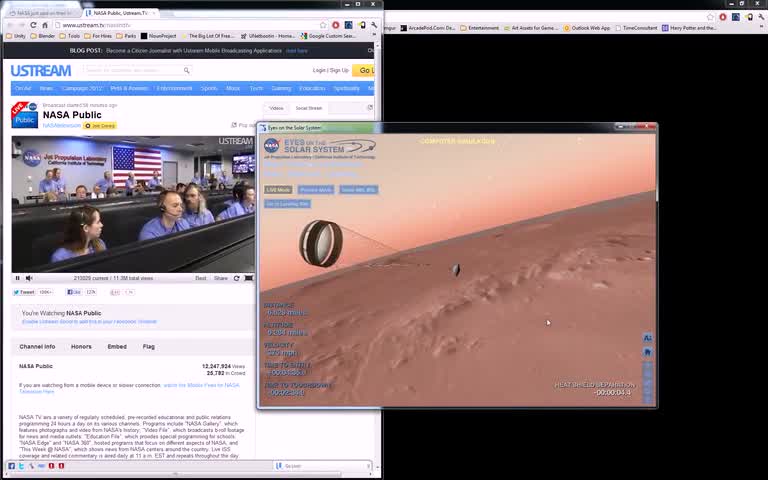The image size is (768, 480).
Task: Switch to the first Chrome tab about NASA
Action: (43, 13)
